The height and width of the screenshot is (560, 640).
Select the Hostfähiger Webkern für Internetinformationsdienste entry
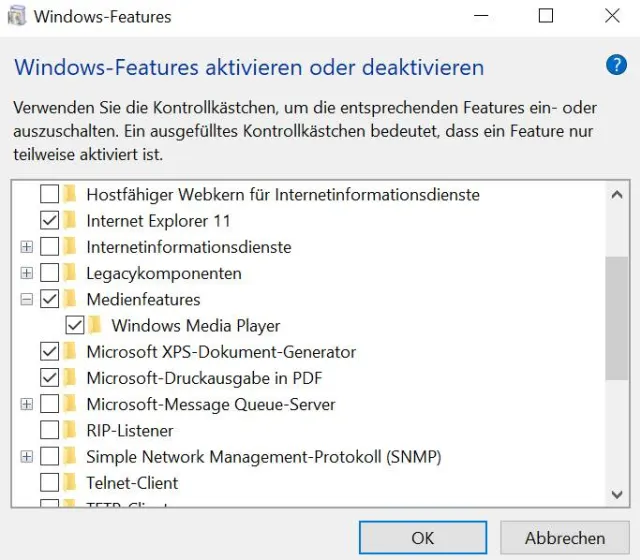click(x=283, y=194)
